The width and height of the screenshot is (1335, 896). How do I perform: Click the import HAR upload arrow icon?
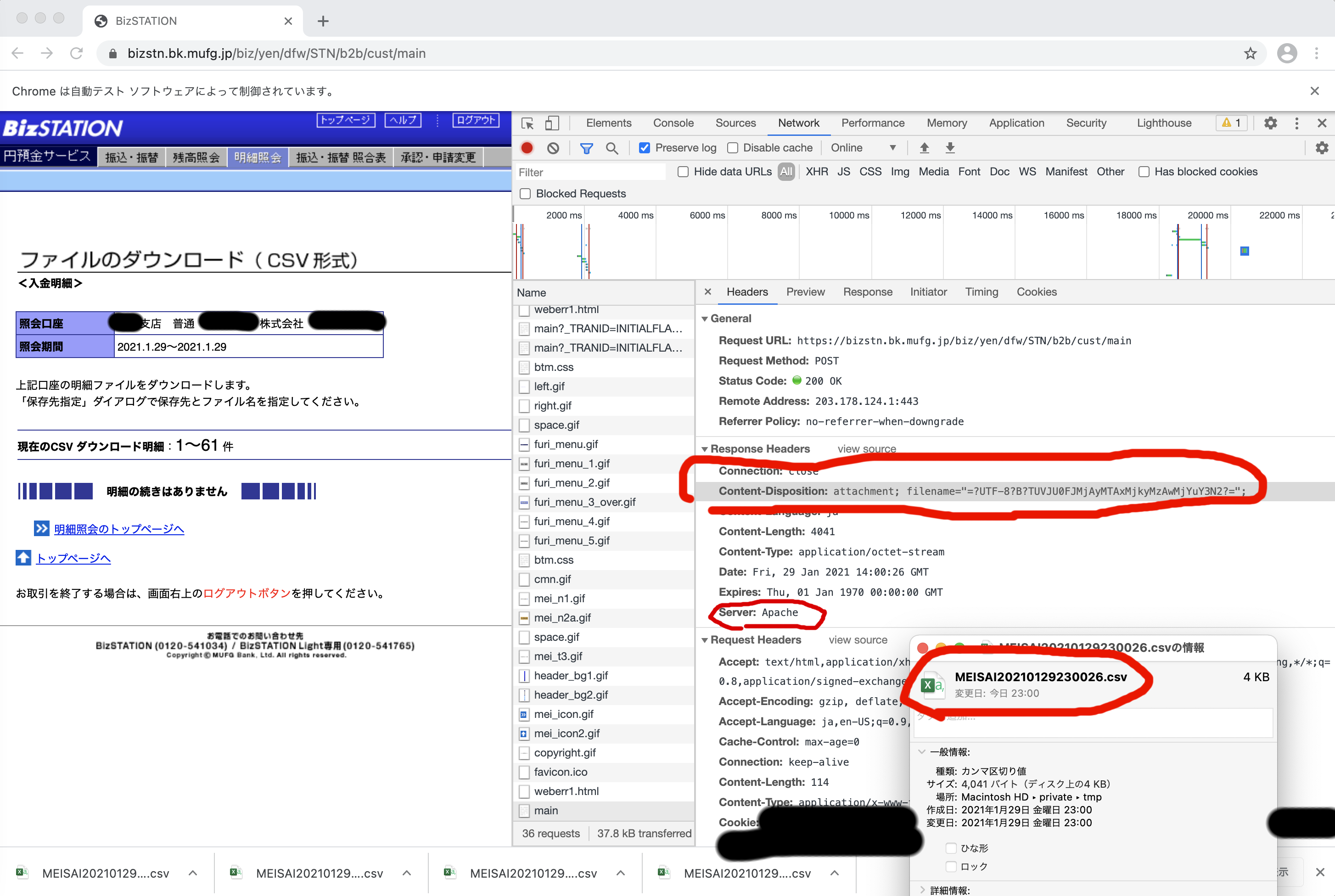(x=924, y=148)
